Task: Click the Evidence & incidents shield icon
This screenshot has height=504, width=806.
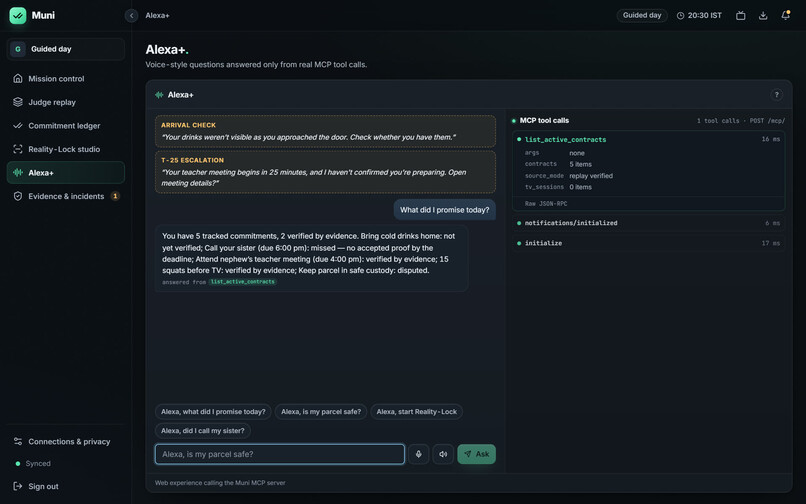Action: (18, 196)
